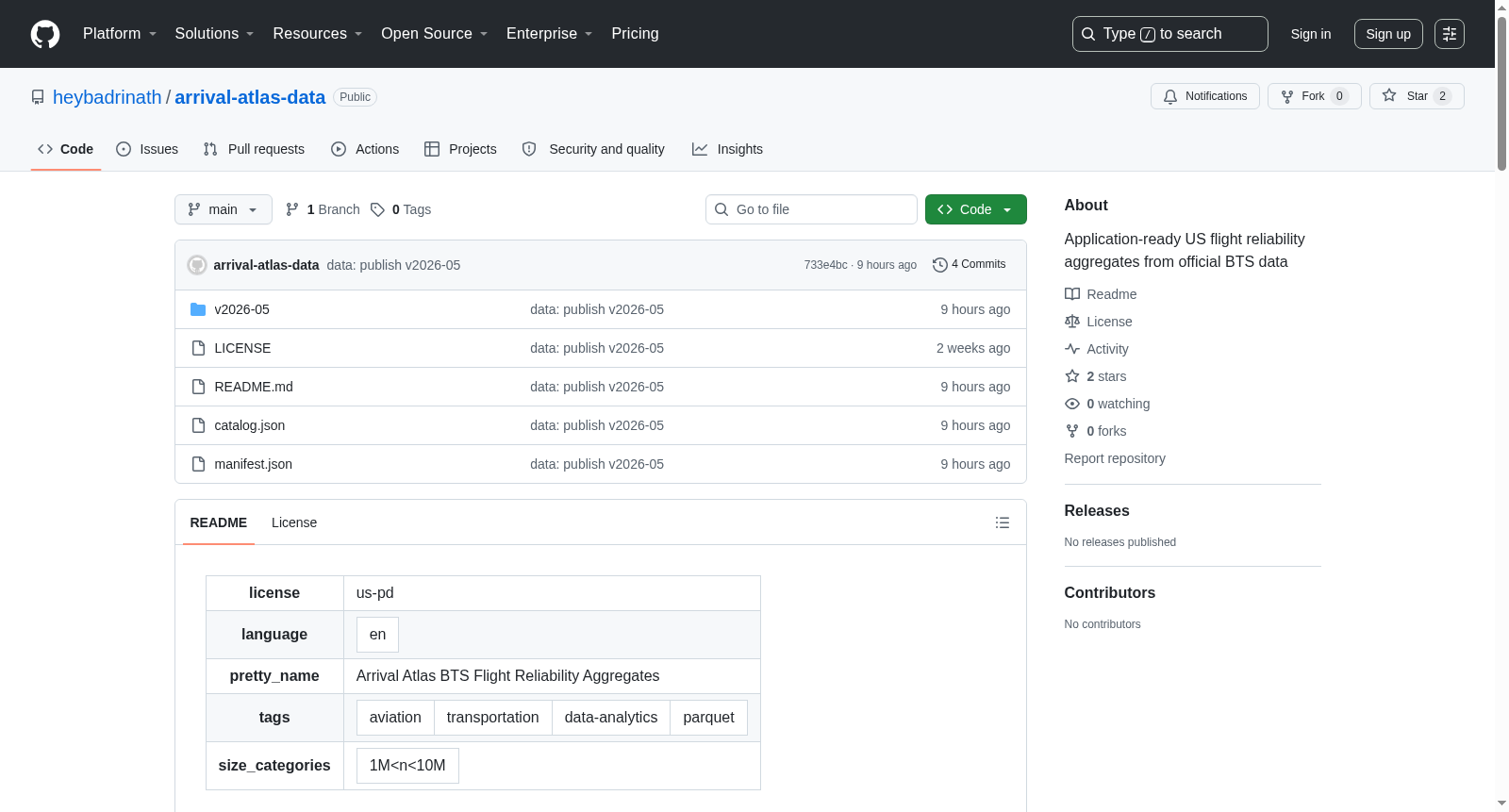1509x812 pixels.
Task: Click the forks icon in About
Action: pos(1072,431)
